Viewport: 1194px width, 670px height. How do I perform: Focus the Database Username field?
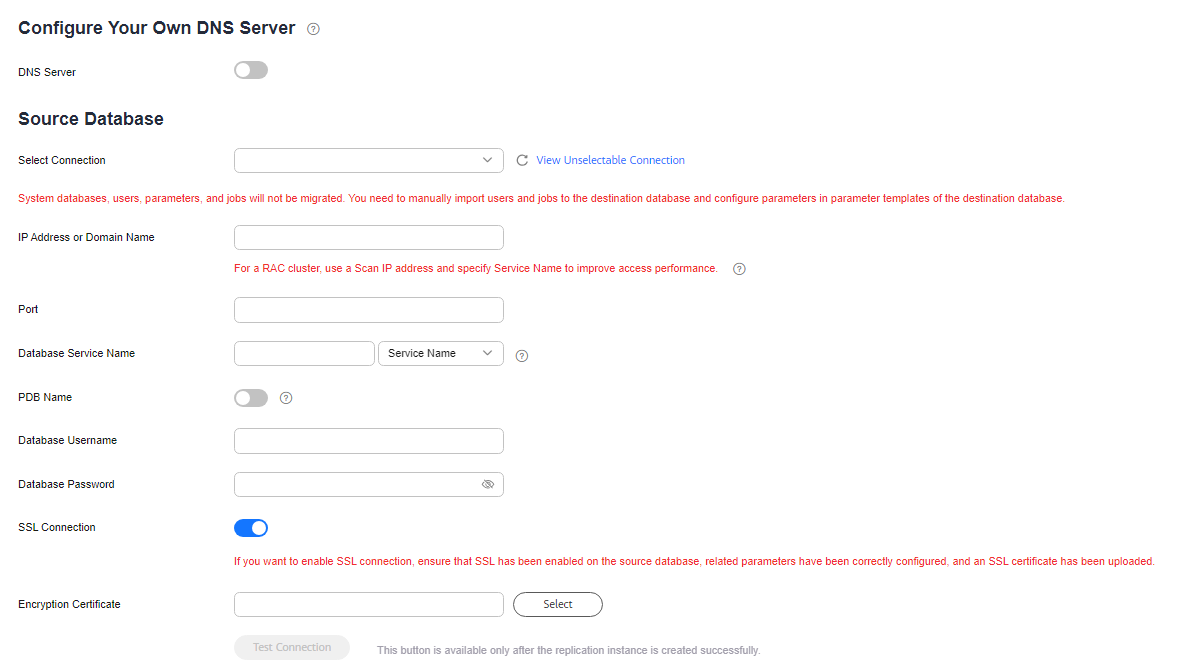click(x=368, y=441)
